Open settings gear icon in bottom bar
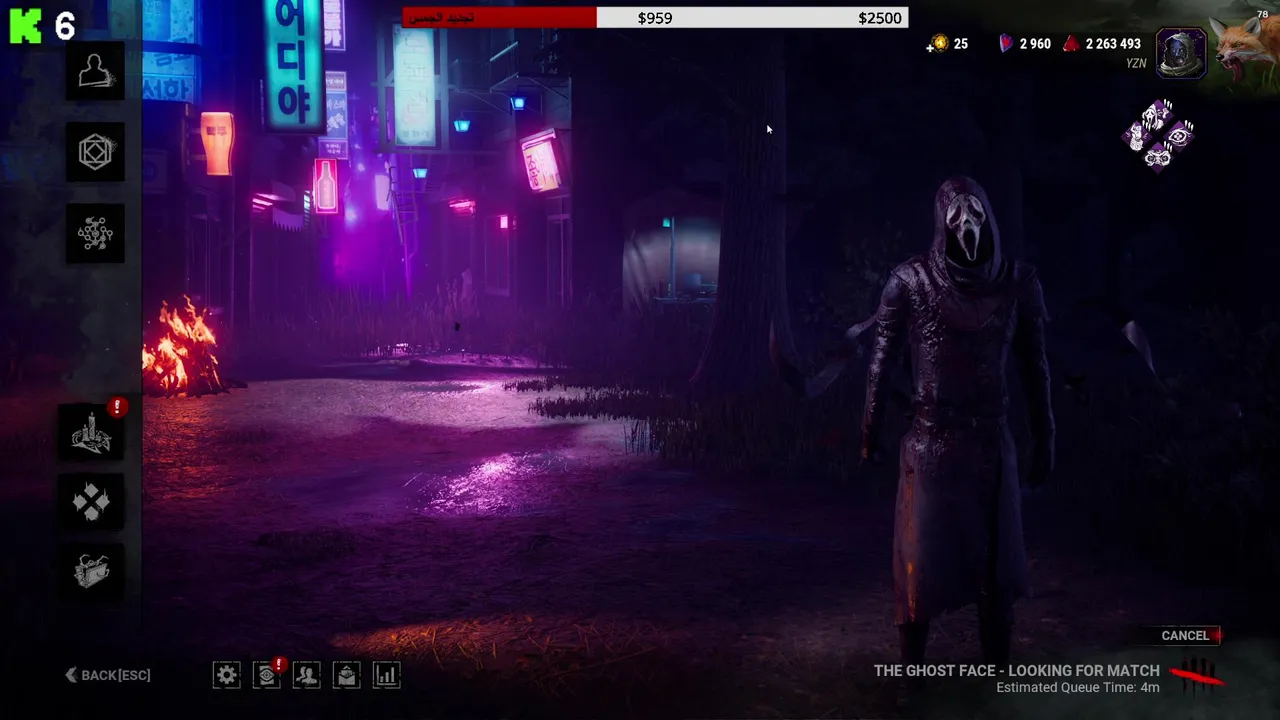Image resolution: width=1280 pixels, height=720 pixels. [x=227, y=675]
